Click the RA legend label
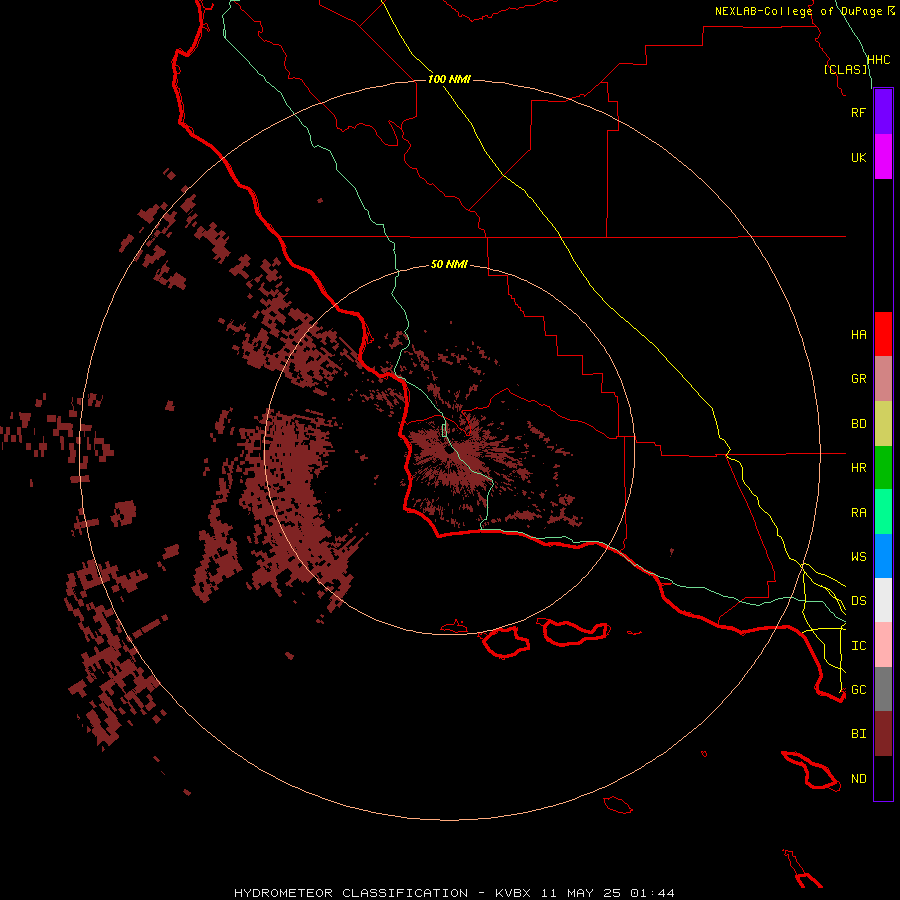 click(x=858, y=512)
